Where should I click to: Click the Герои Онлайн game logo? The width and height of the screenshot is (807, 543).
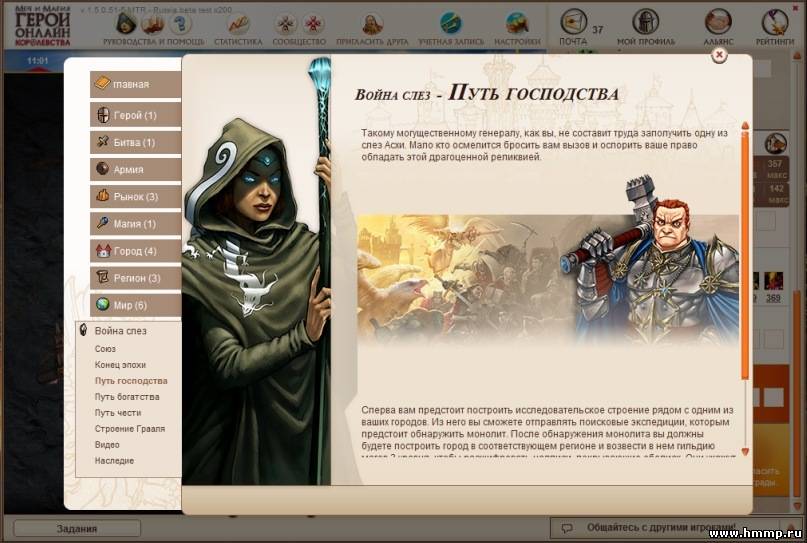pyautogui.click(x=43, y=26)
